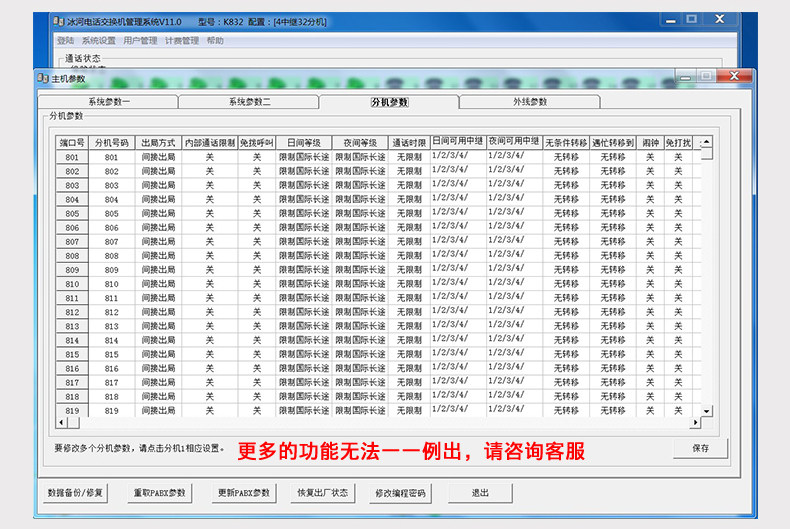
Task: Click 内部通话限制 cell in row 816
Action: [x=210, y=369]
